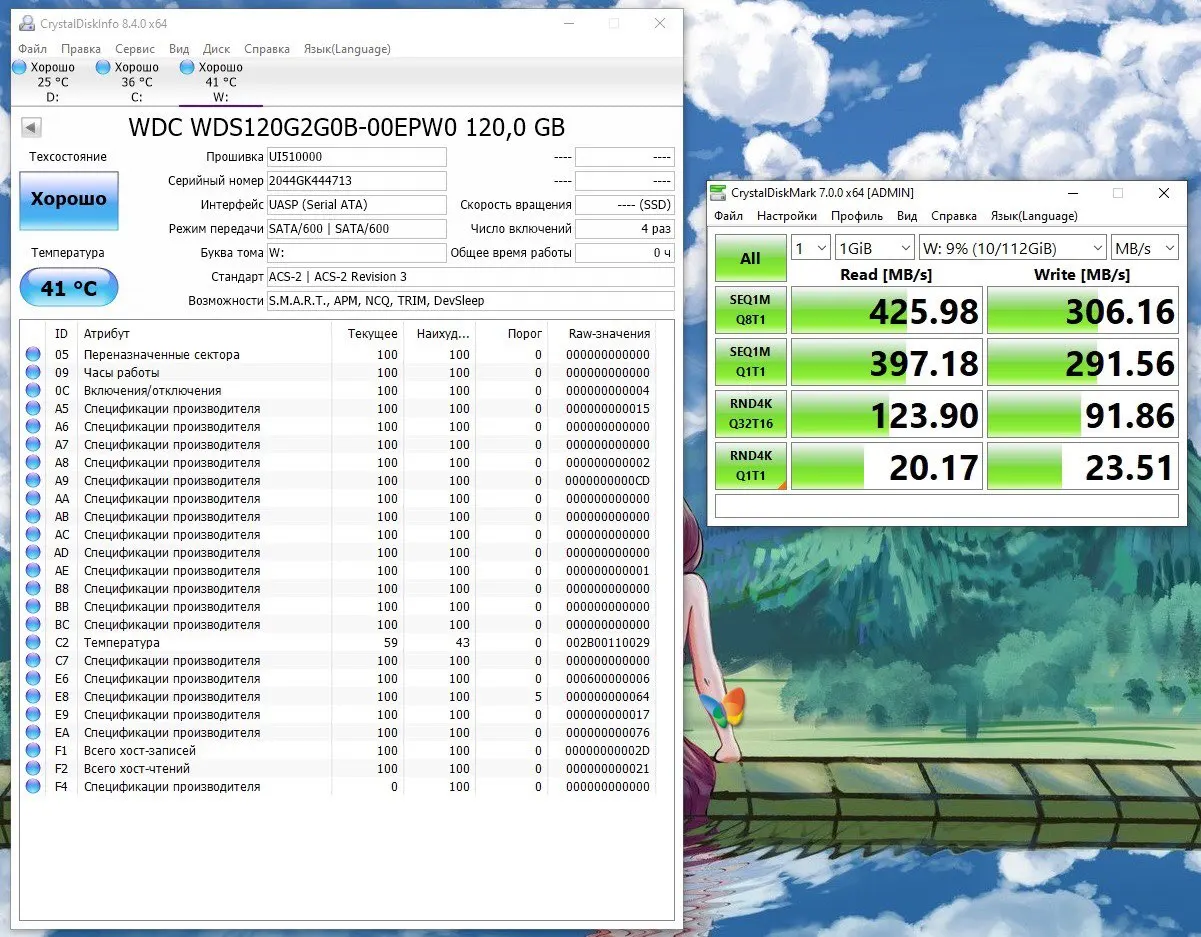Image resolution: width=1201 pixels, height=937 pixels.
Task: Click the Raw-значения column header
Action: point(609,333)
